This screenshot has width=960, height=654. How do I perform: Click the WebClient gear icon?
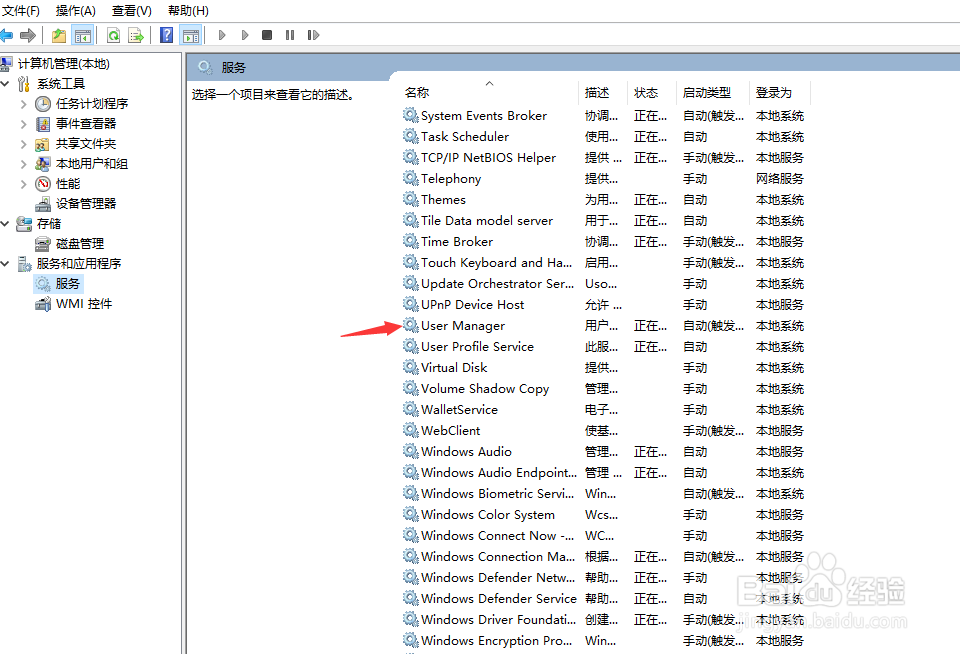410,430
